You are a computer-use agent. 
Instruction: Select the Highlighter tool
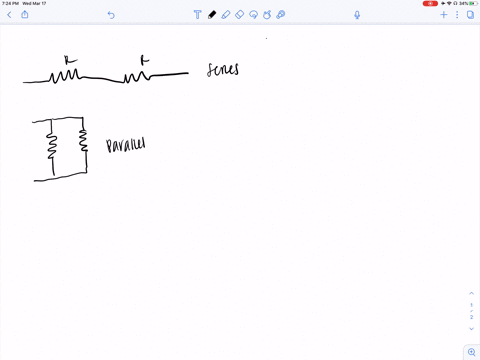click(x=226, y=15)
